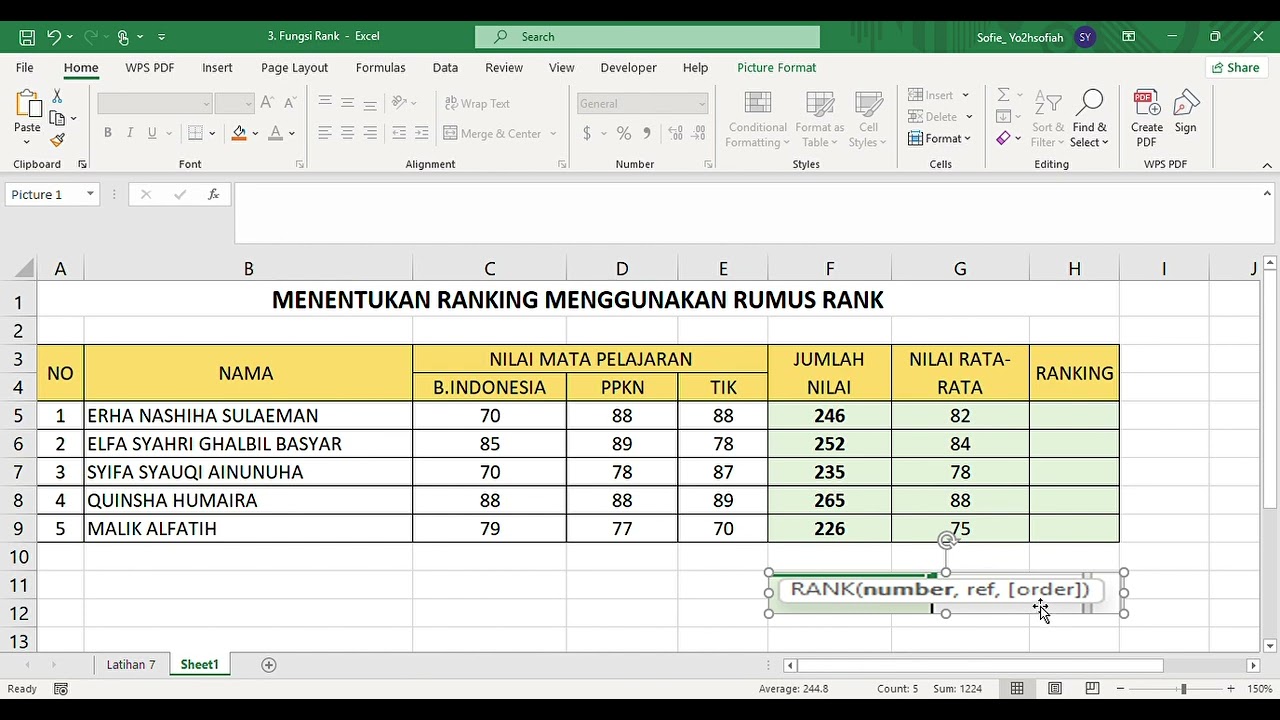The image size is (1280, 720).
Task: Open Format as Table gallery
Action: pyautogui.click(x=820, y=120)
